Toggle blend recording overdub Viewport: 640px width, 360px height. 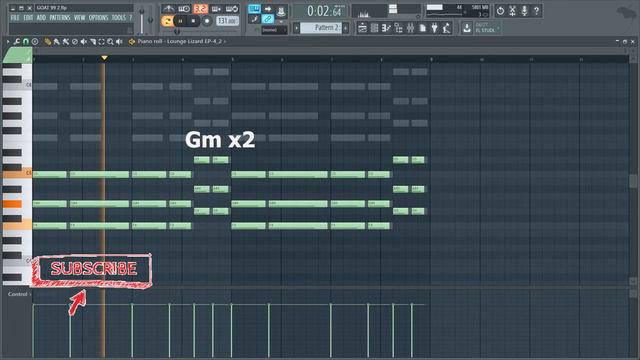pyautogui.click(x=216, y=9)
